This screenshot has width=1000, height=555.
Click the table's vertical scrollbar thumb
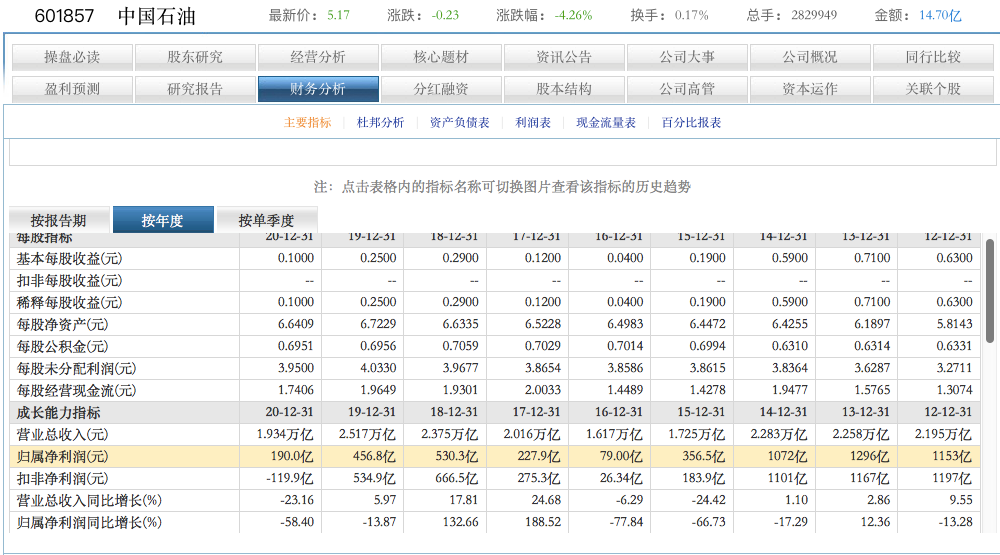[x=990, y=291]
